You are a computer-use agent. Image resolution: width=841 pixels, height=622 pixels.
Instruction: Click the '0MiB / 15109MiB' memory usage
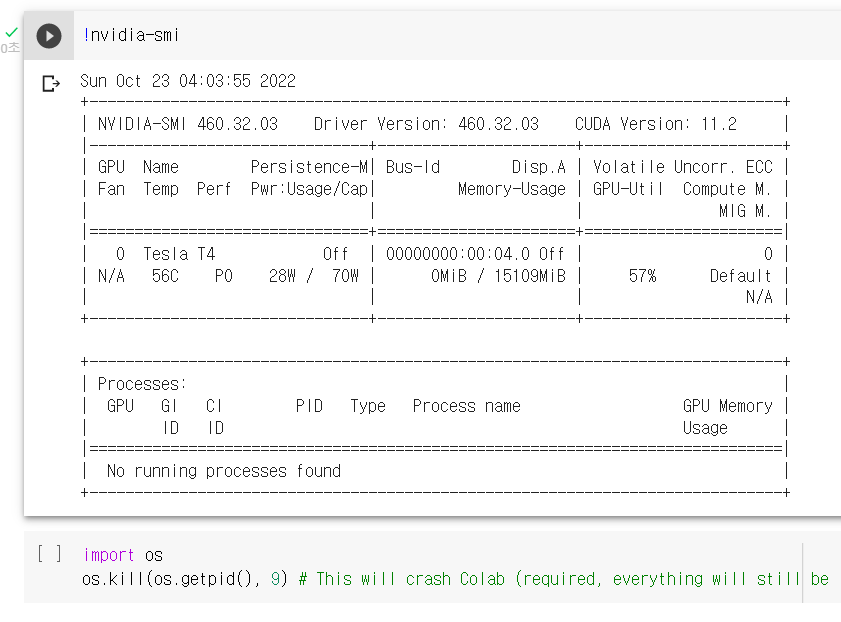(498, 276)
